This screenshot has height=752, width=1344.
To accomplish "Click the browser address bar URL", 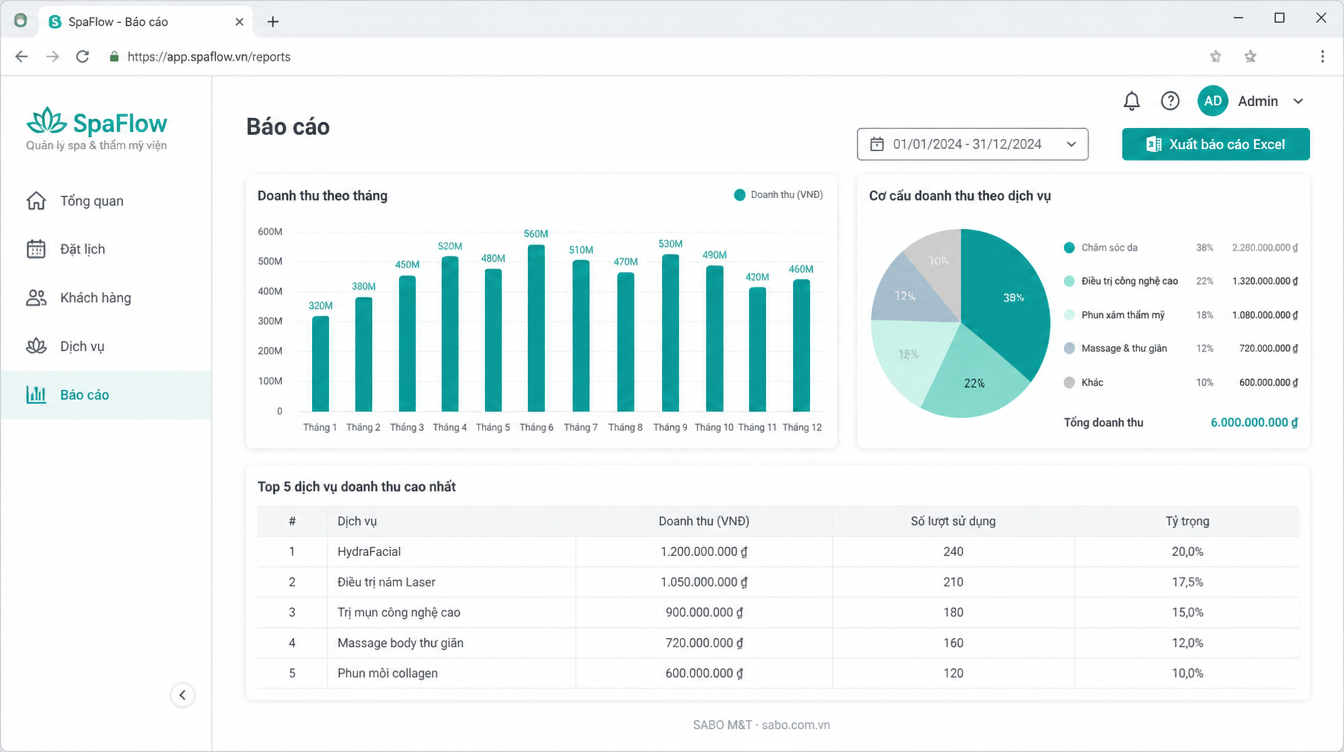I will point(209,57).
